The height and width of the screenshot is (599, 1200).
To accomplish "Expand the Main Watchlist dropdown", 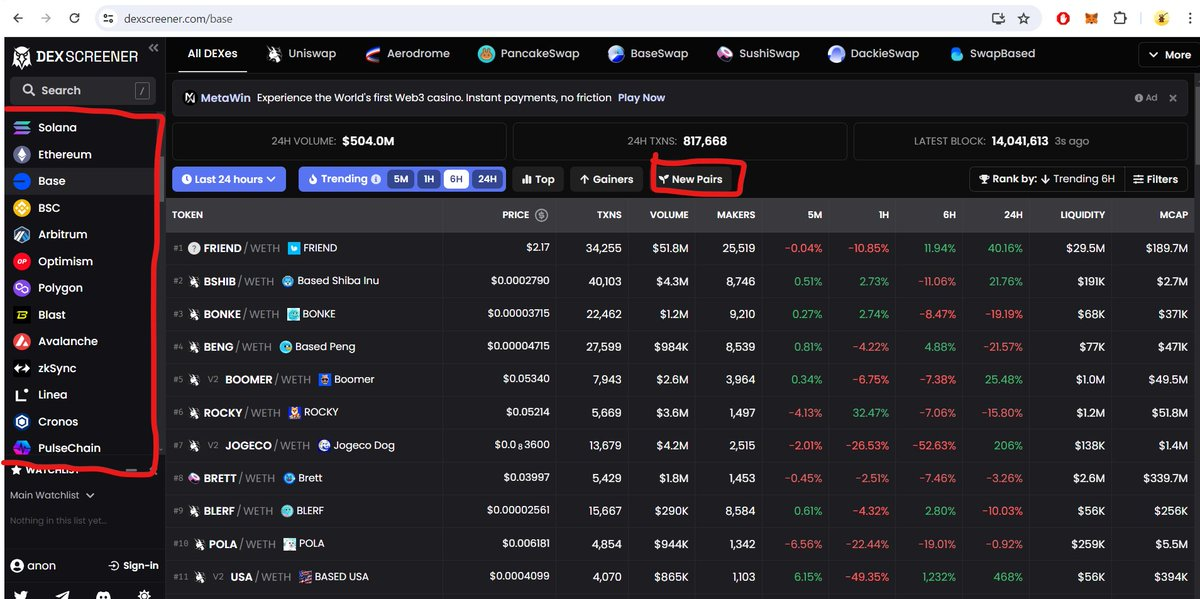I will click(x=52, y=495).
